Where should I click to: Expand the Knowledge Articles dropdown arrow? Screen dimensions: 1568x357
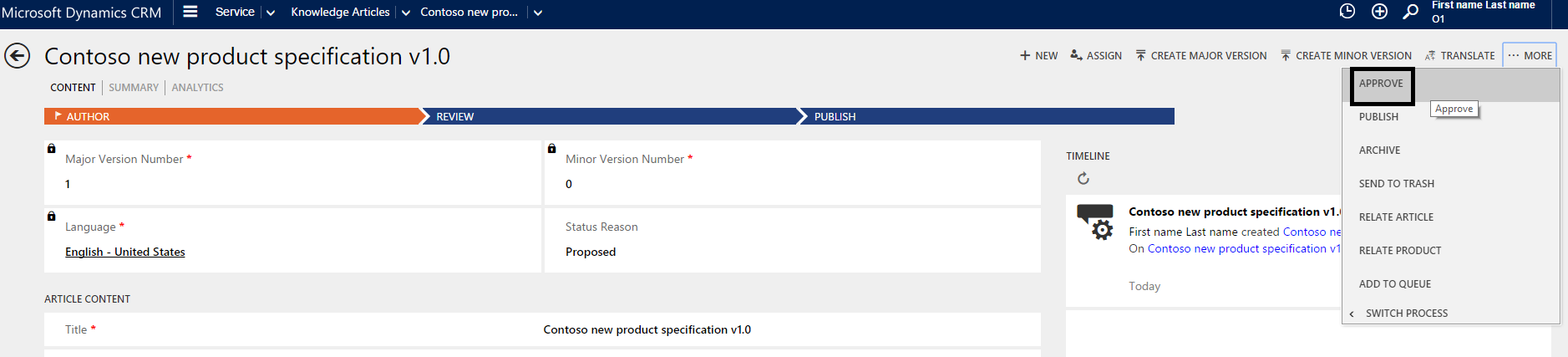coord(406,13)
